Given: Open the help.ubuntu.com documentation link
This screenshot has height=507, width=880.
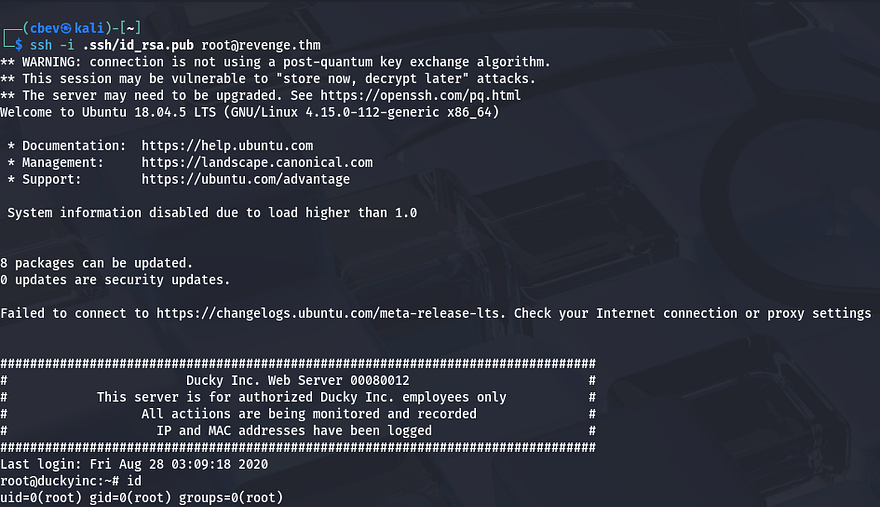Looking at the screenshot, I should (227, 146).
